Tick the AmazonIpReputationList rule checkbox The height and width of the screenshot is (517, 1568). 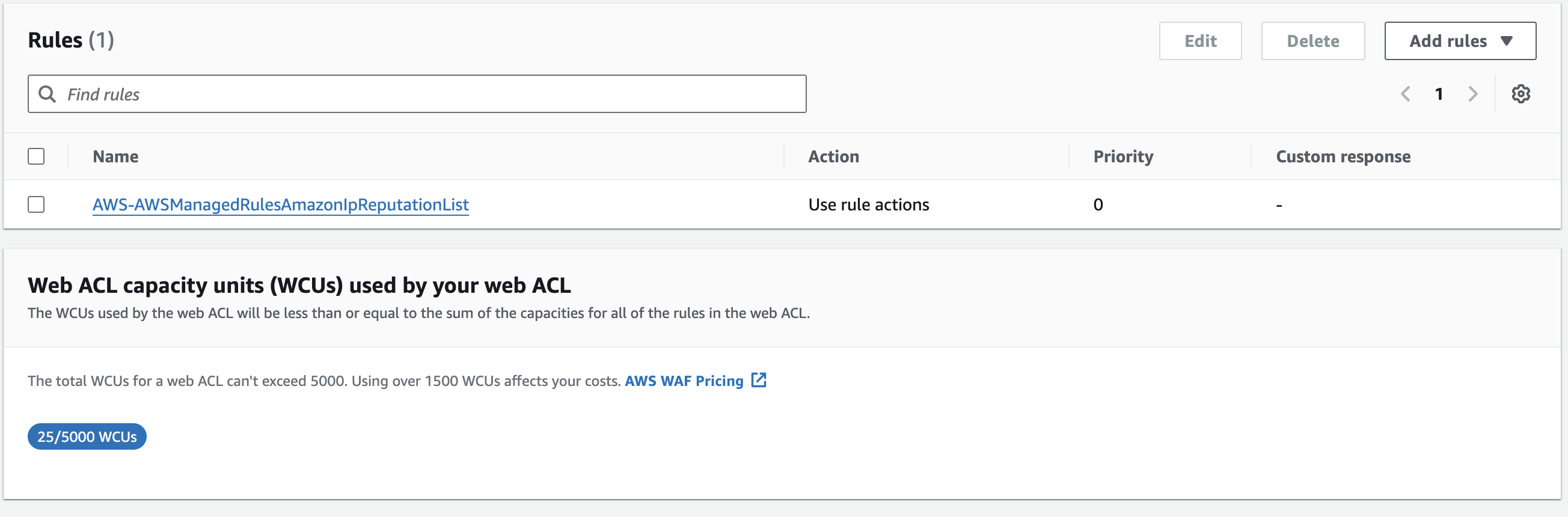tap(36, 204)
